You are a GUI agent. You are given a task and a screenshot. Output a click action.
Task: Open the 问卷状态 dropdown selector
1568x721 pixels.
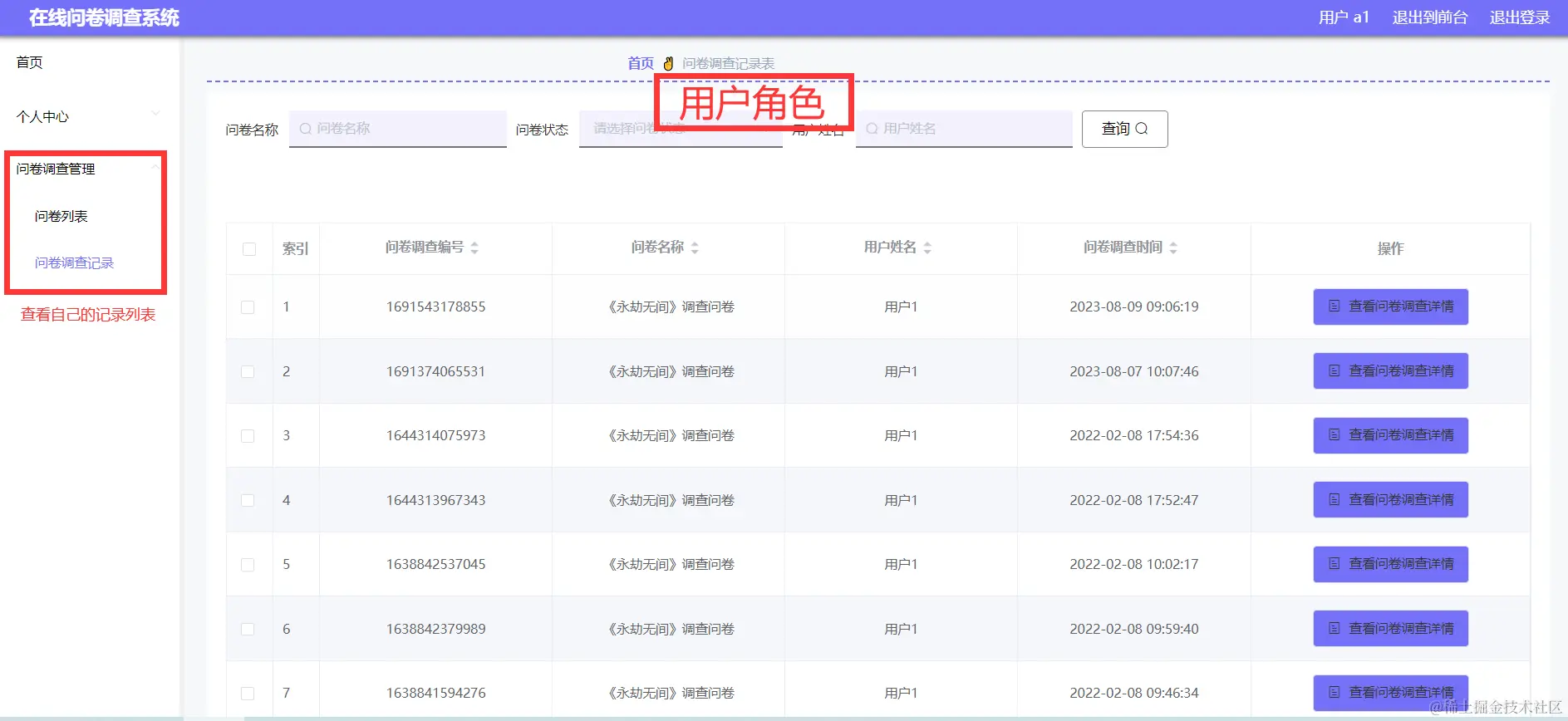pos(681,129)
